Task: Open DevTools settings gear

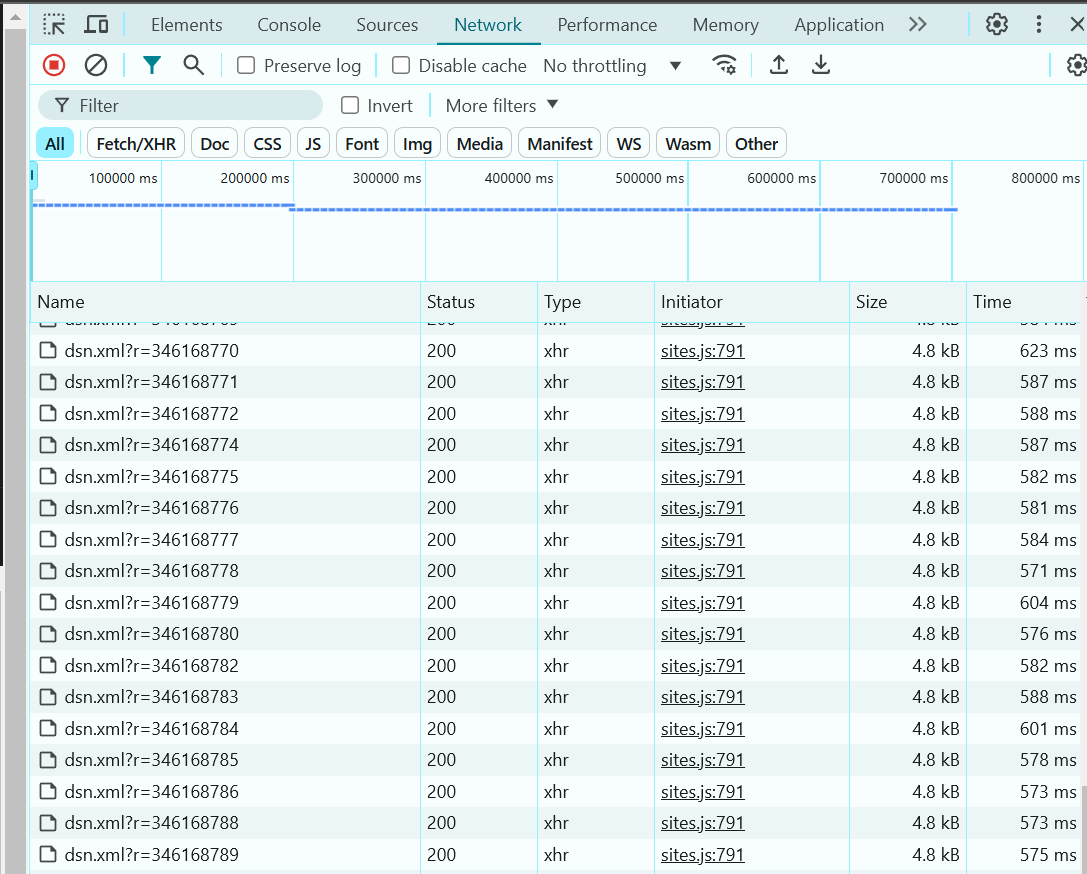Action: tap(997, 25)
